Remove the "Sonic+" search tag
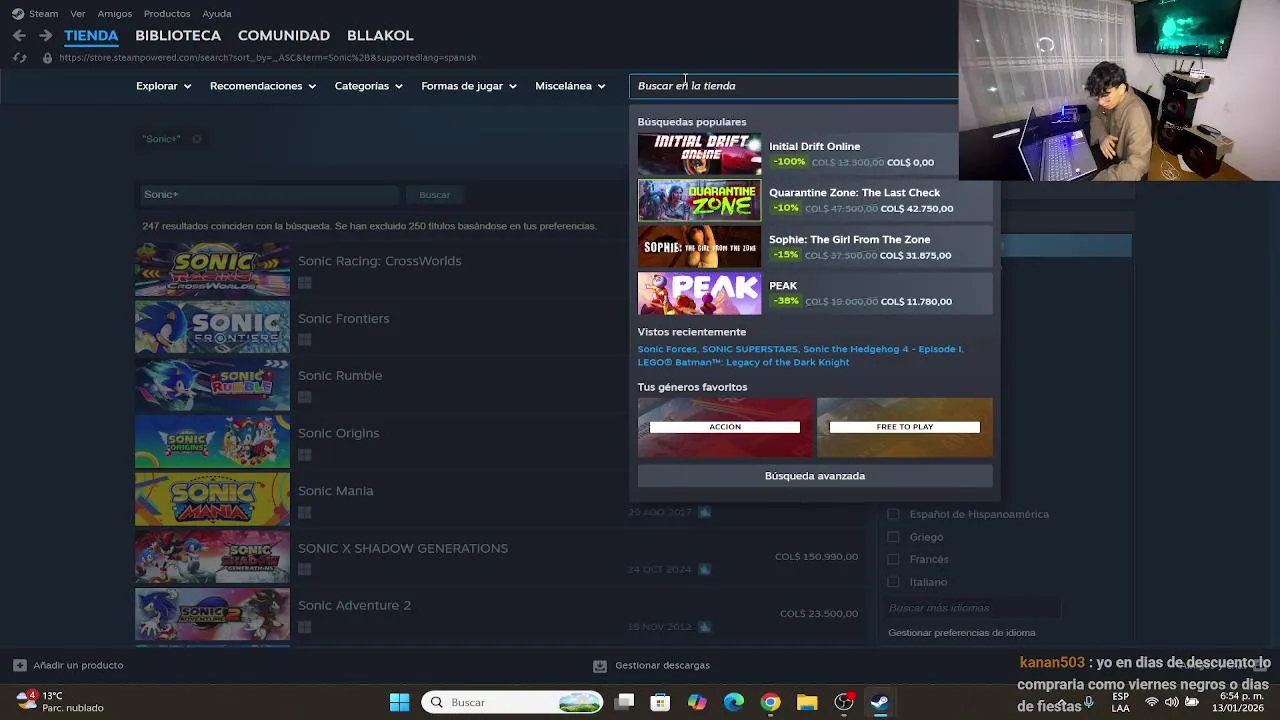This screenshot has width=1280, height=720. [x=197, y=139]
